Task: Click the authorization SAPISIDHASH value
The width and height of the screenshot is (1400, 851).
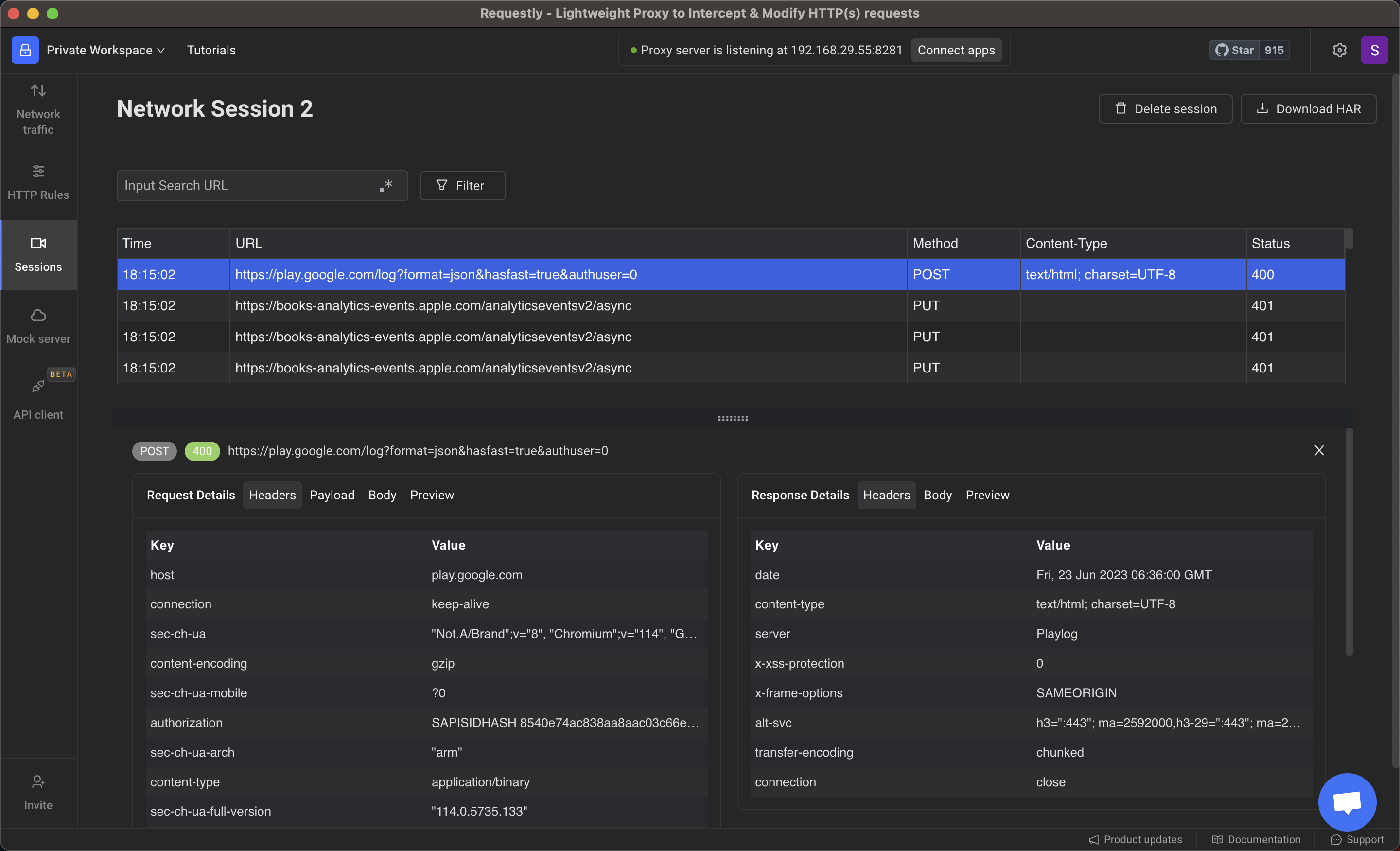Action: (x=565, y=723)
